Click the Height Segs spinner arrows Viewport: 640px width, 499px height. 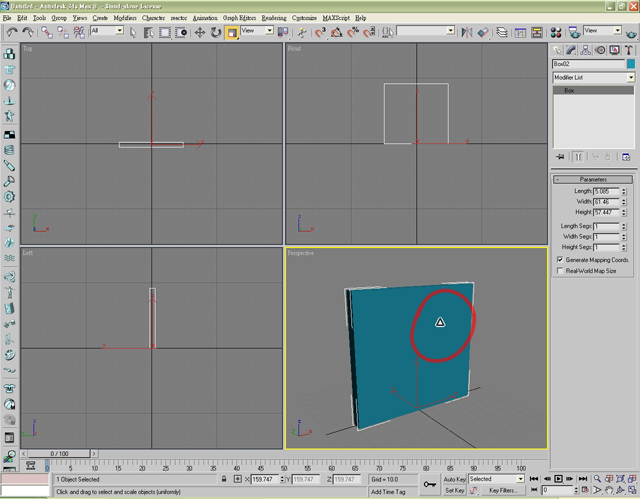pos(624,247)
